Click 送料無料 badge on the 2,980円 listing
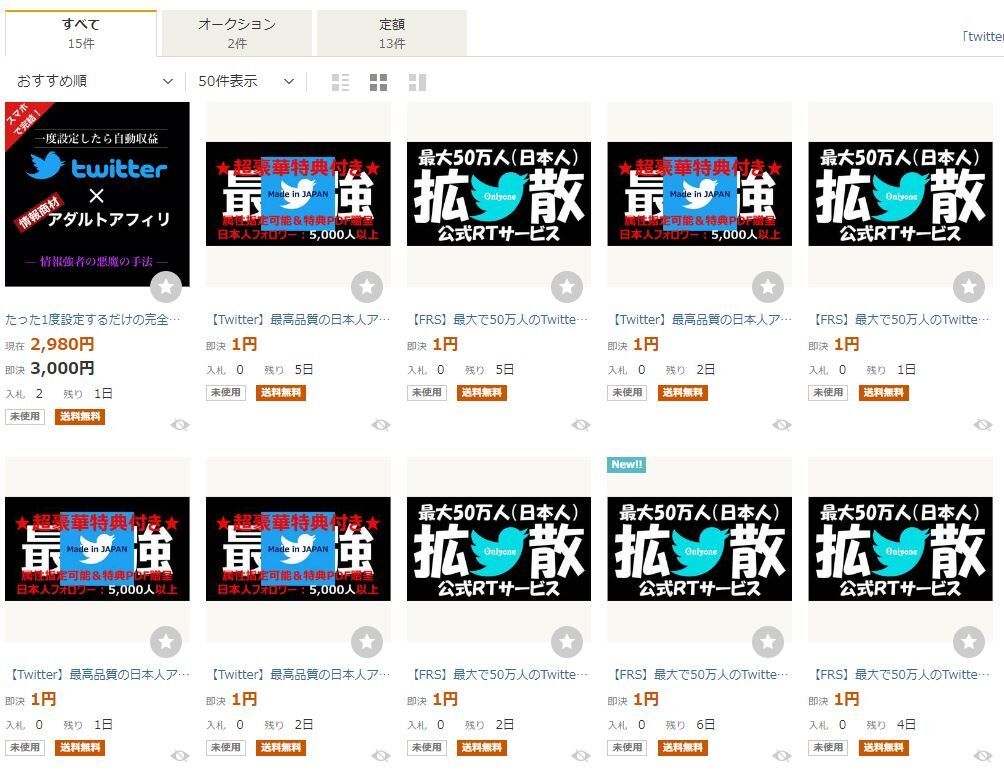The image size is (1004, 782). [80, 416]
